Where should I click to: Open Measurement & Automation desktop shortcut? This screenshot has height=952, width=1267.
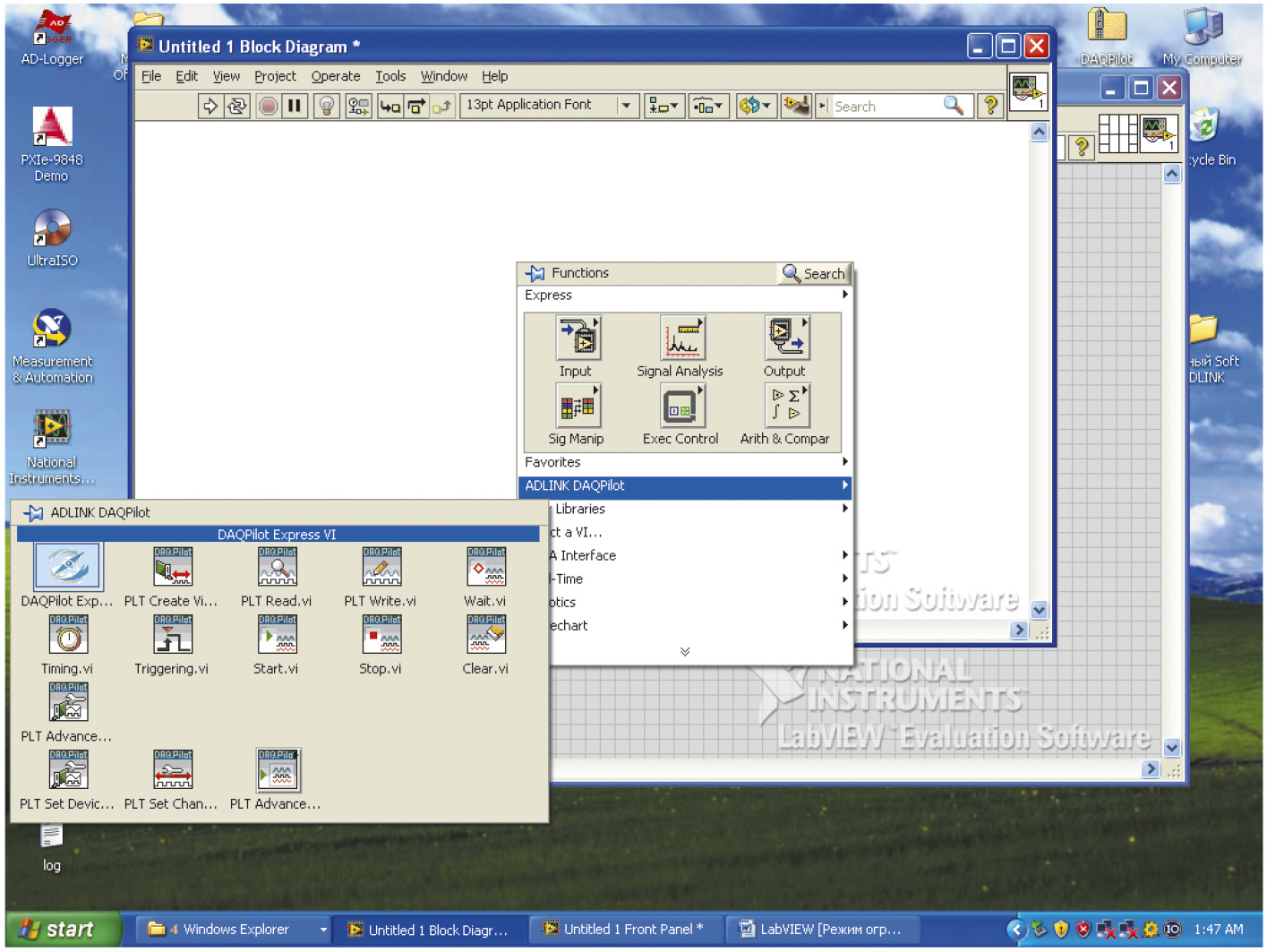52,347
